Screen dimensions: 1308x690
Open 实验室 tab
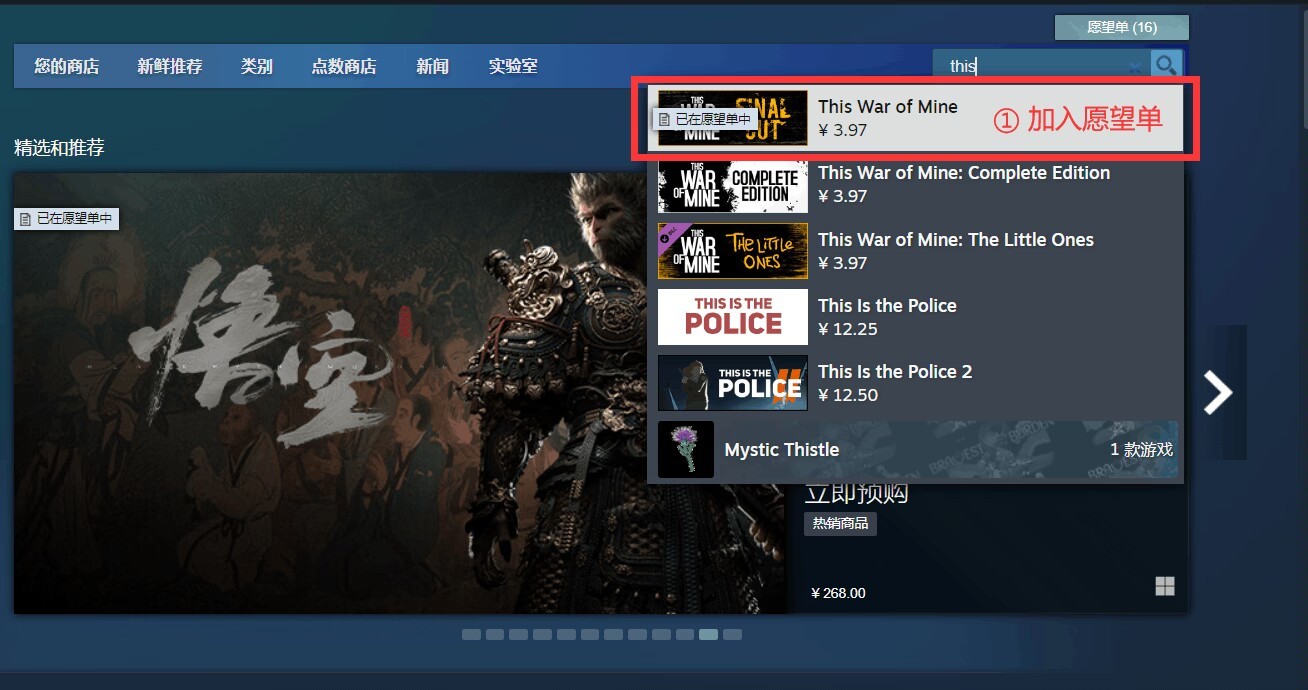coord(513,66)
